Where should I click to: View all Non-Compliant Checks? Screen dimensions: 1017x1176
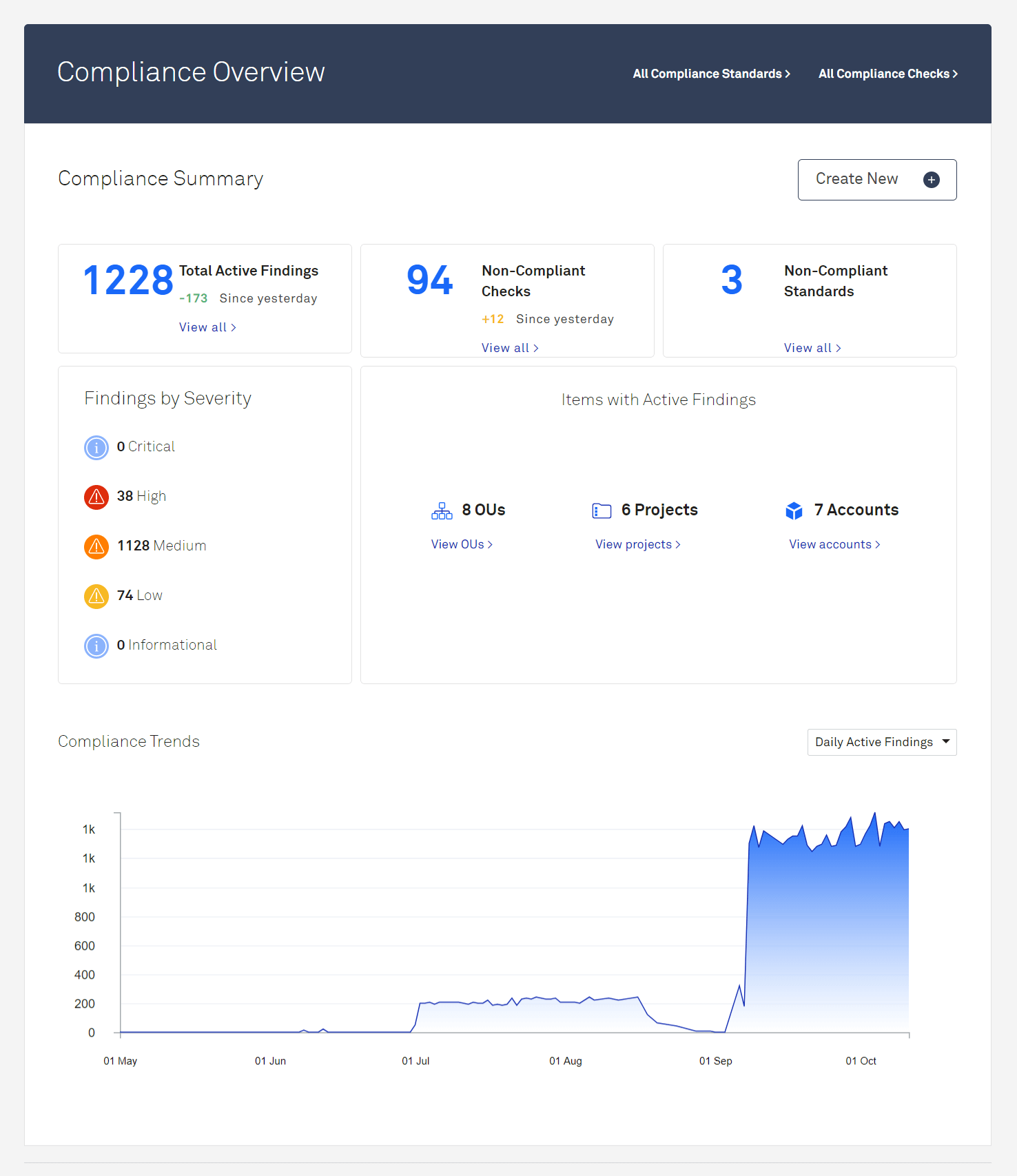click(510, 348)
